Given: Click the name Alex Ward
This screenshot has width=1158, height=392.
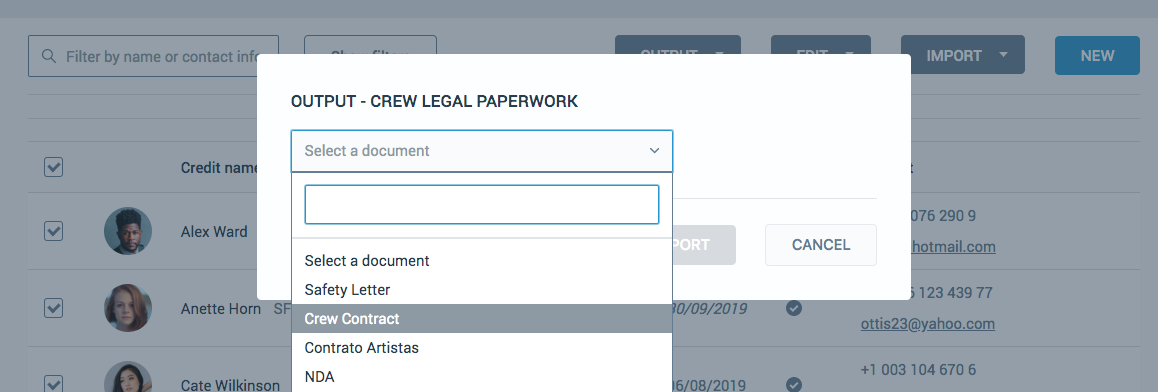Looking at the screenshot, I should (214, 232).
